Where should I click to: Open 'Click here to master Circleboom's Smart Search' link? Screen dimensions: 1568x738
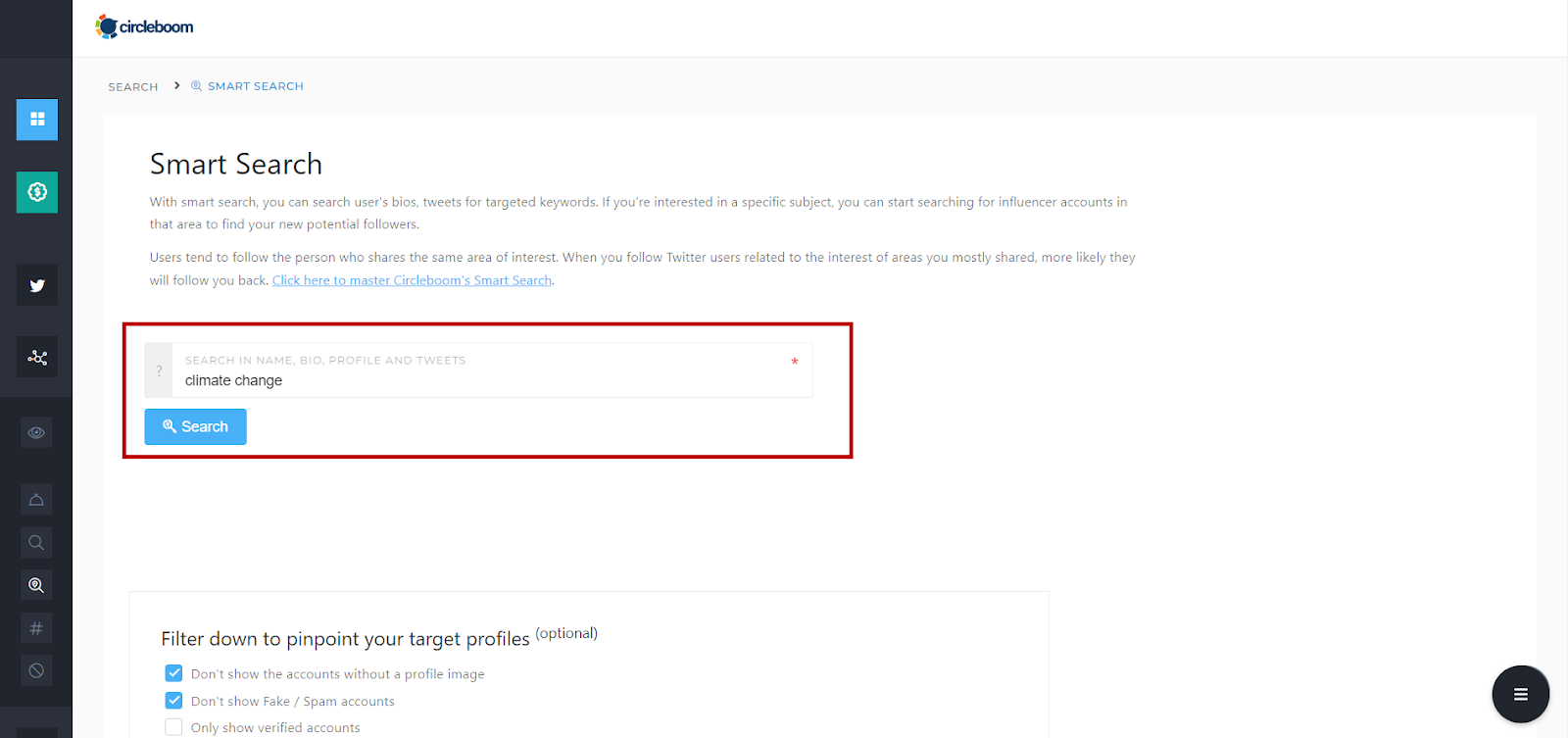point(413,280)
